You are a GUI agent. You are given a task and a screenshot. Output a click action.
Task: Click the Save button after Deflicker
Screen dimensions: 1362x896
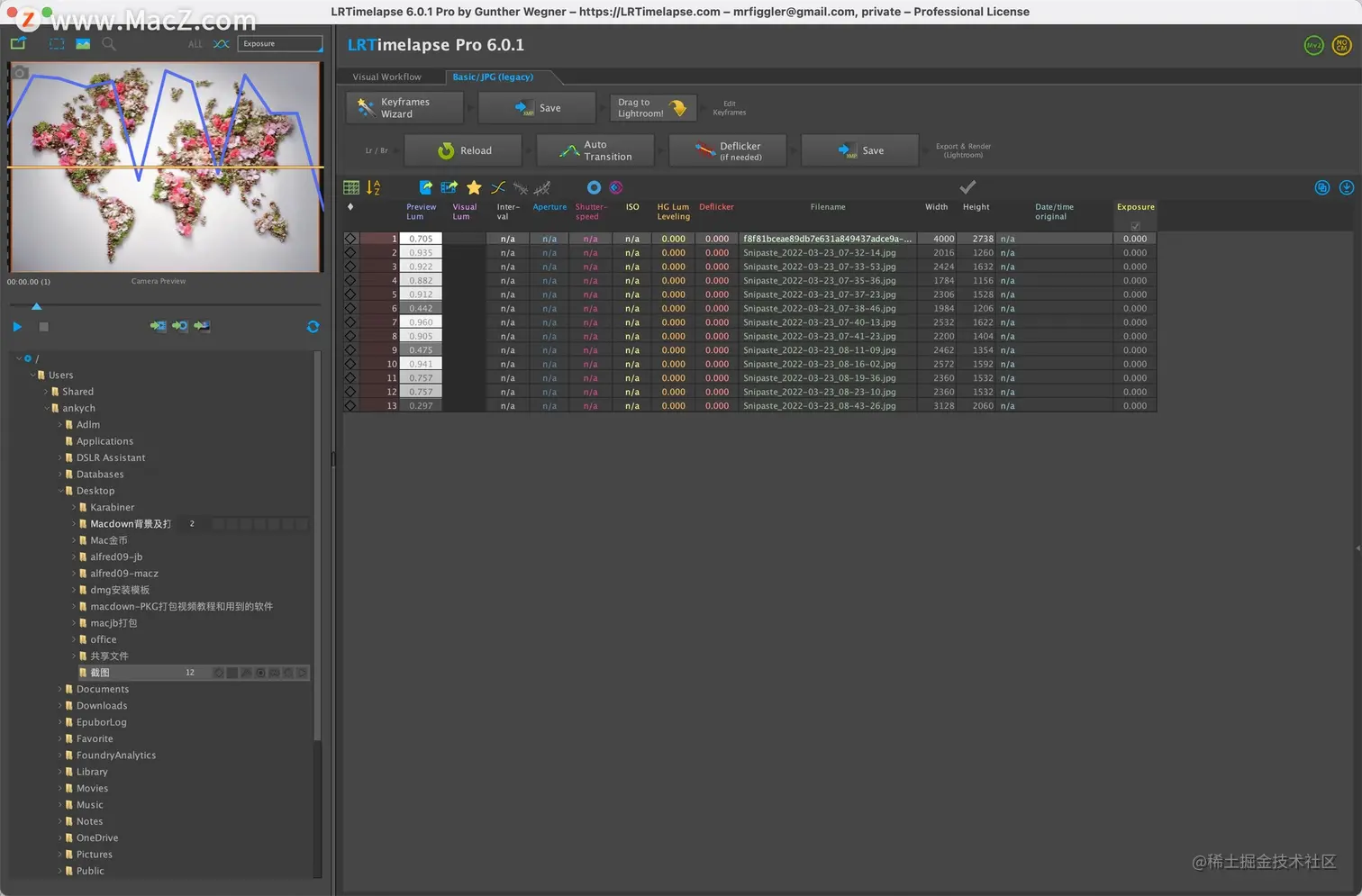[860, 150]
